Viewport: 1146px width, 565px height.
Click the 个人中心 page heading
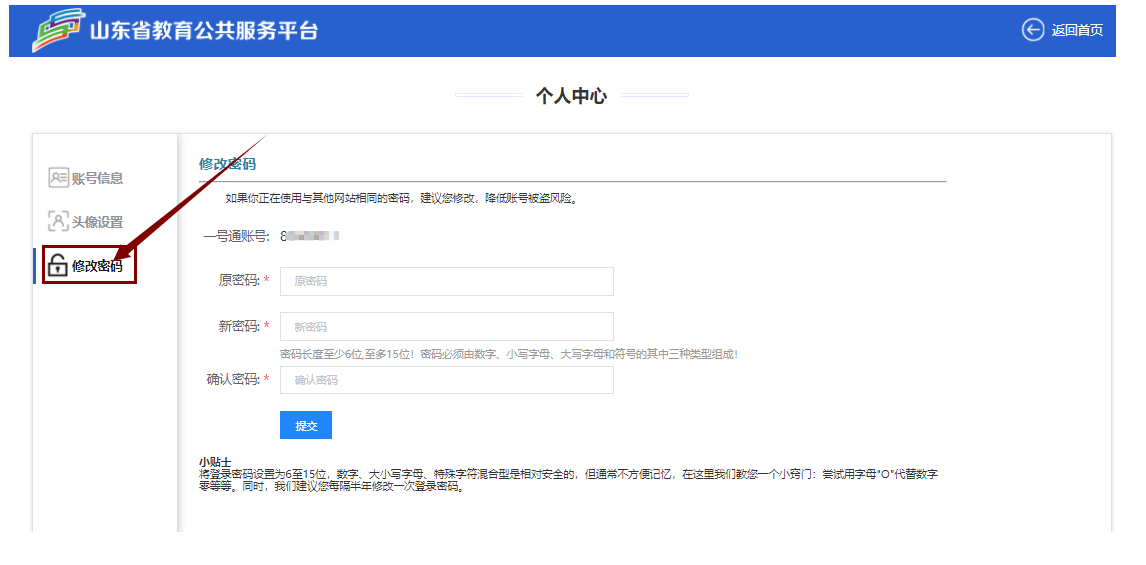coord(571,96)
